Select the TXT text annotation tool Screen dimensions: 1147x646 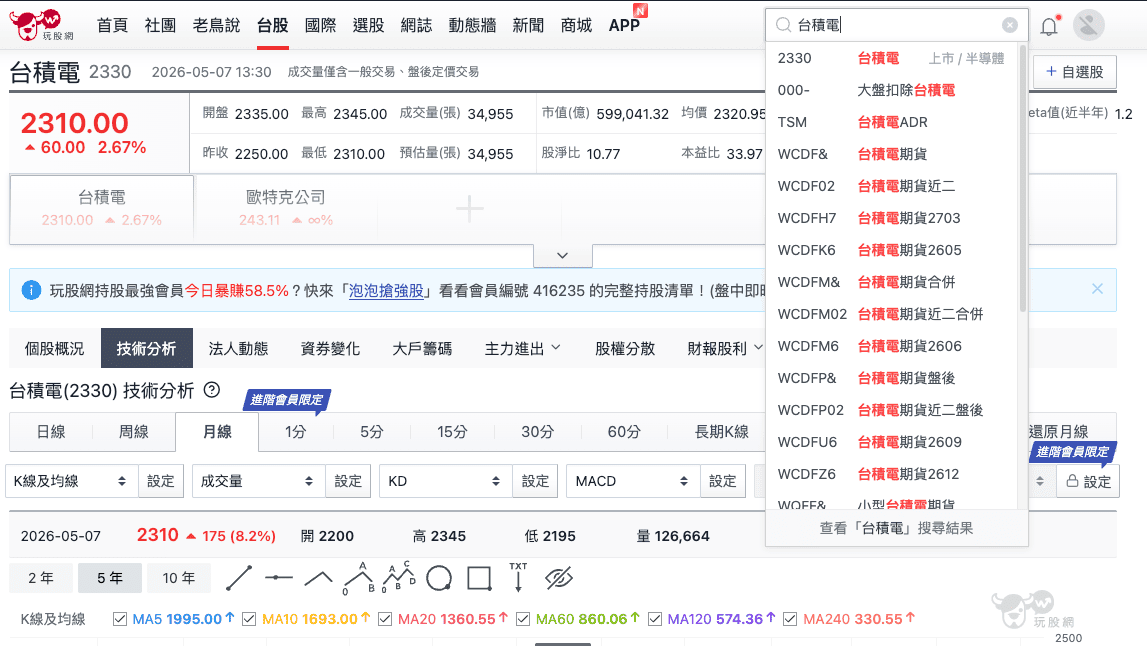[x=518, y=577]
